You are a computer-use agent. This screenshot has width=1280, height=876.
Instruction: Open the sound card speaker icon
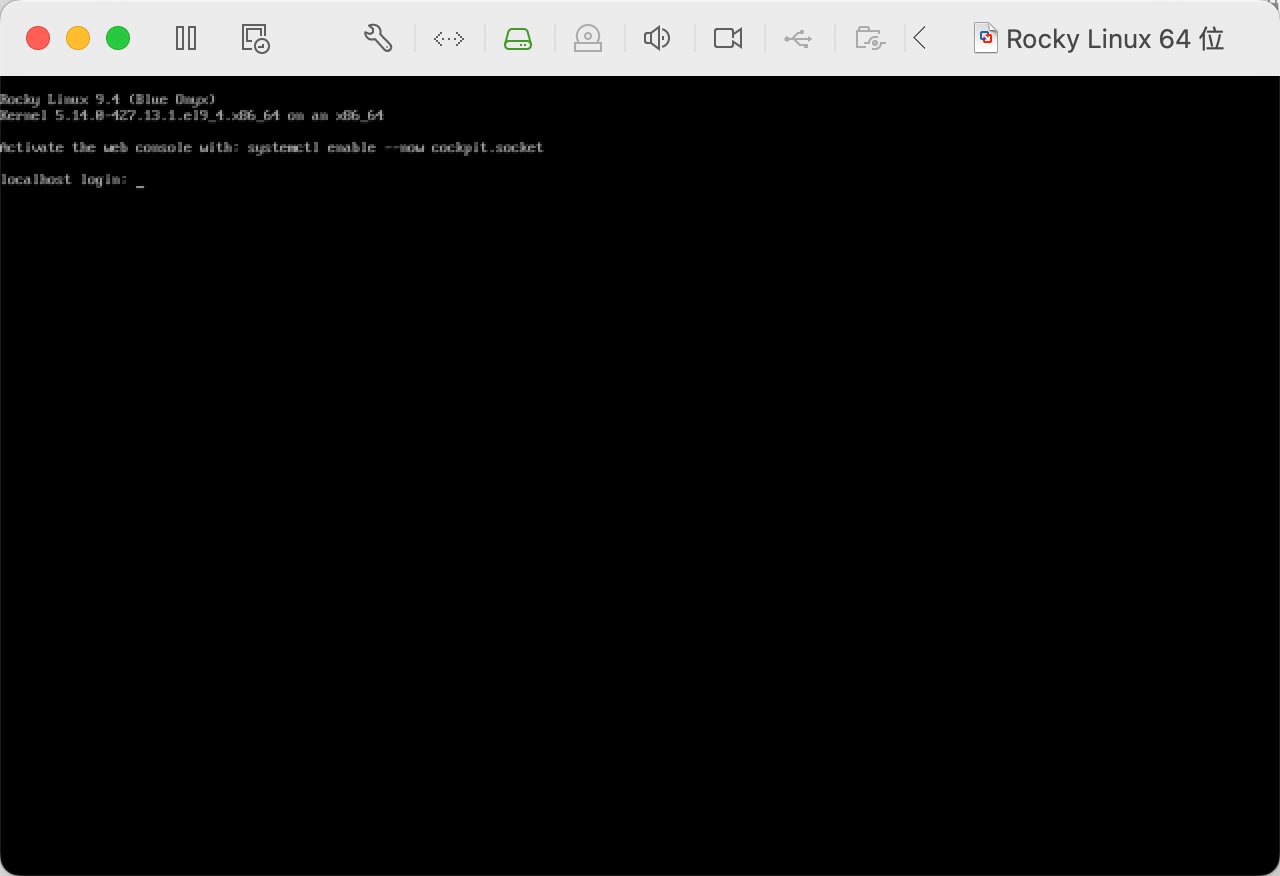tap(657, 39)
